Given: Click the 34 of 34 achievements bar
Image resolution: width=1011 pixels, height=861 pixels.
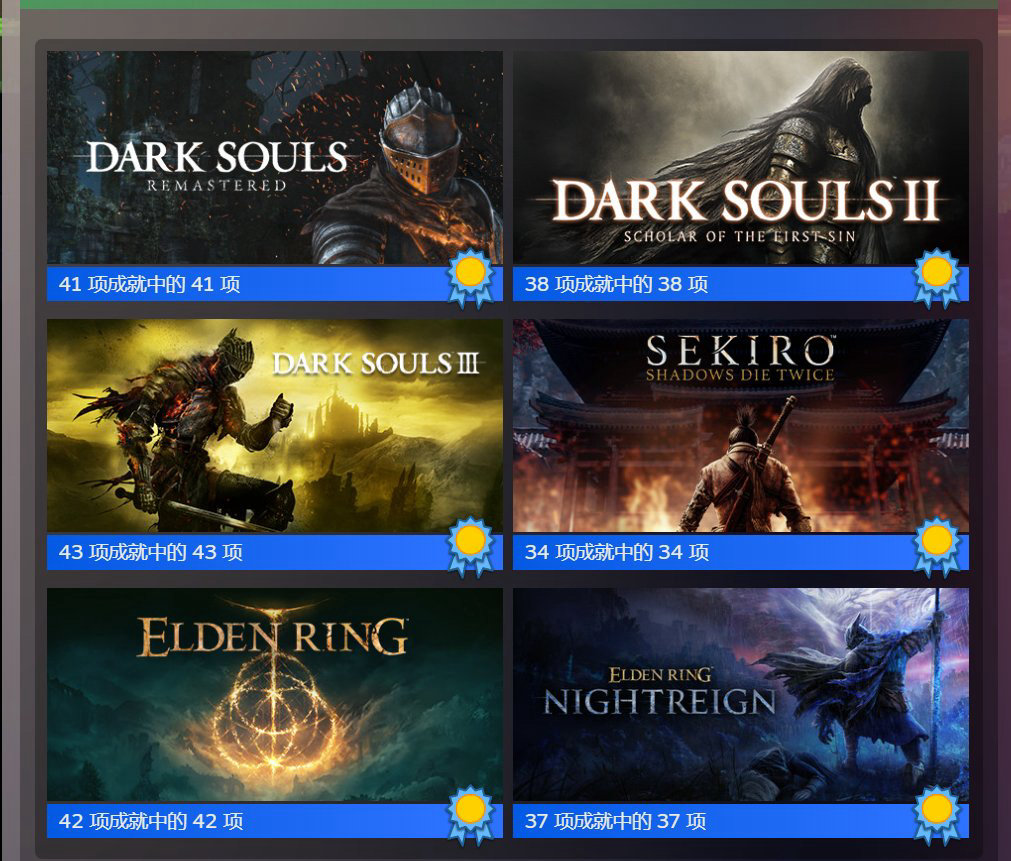Looking at the screenshot, I should [741, 552].
